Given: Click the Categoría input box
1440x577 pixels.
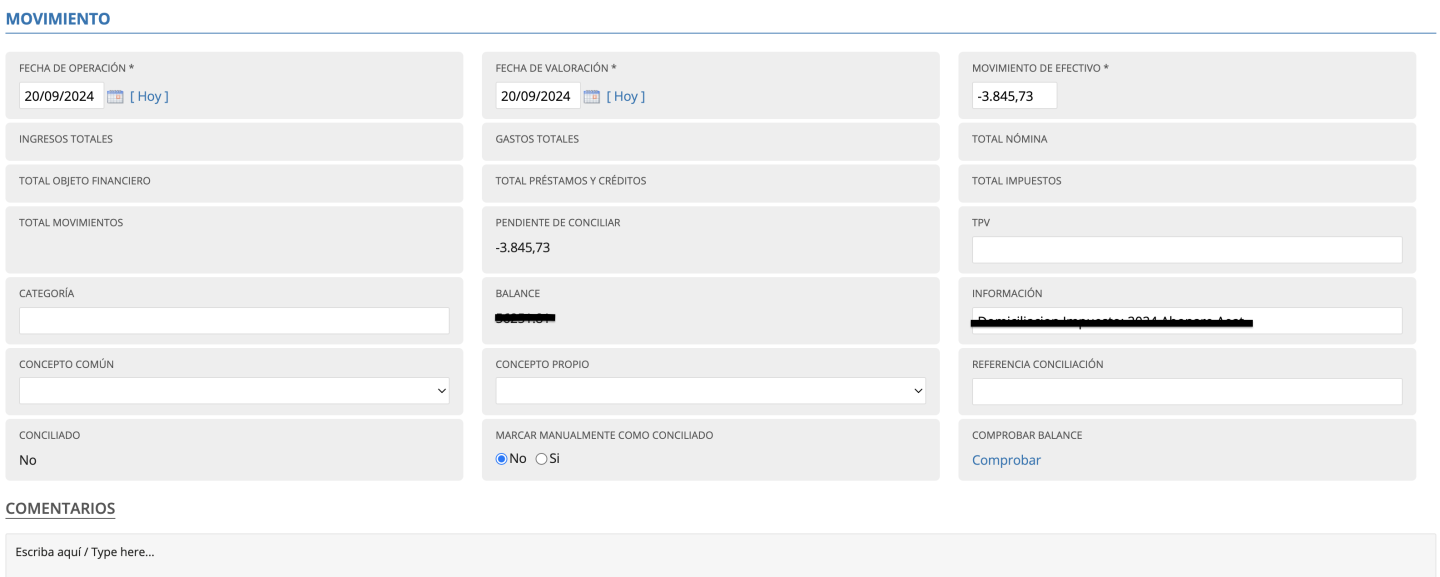Looking at the screenshot, I should [234, 320].
